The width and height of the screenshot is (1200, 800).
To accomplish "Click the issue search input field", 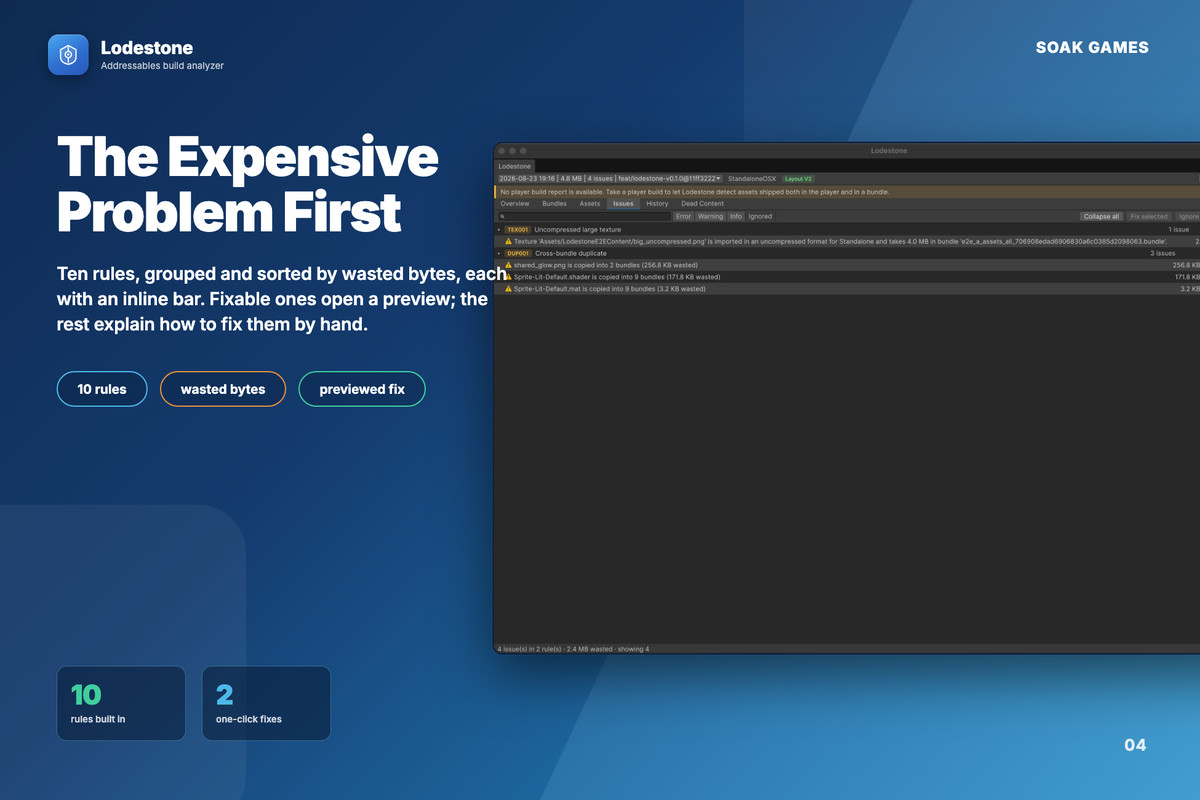I will (x=584, y=216).
